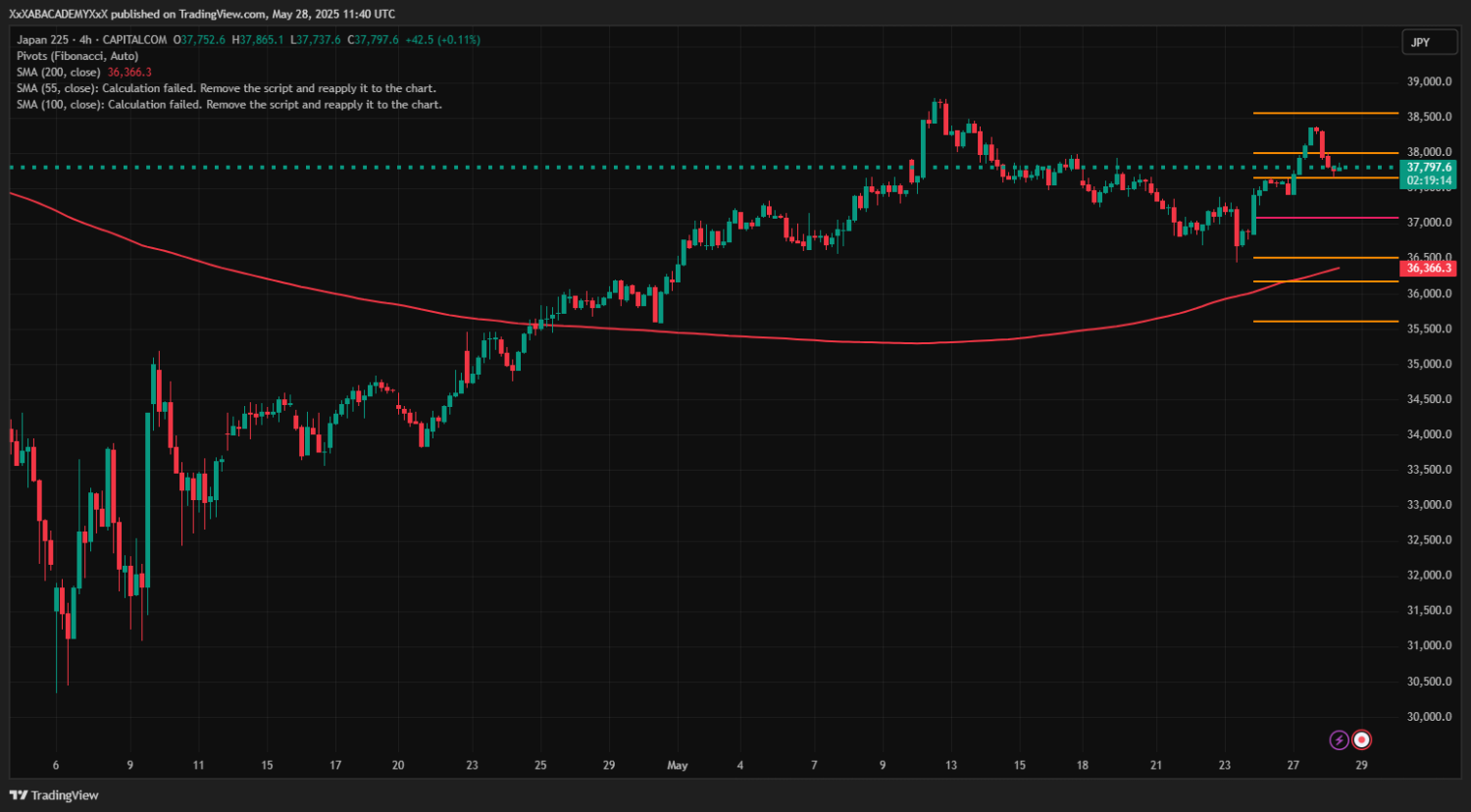Click the red 36,366.3 SMA price label

click(x=1429, y=268)
